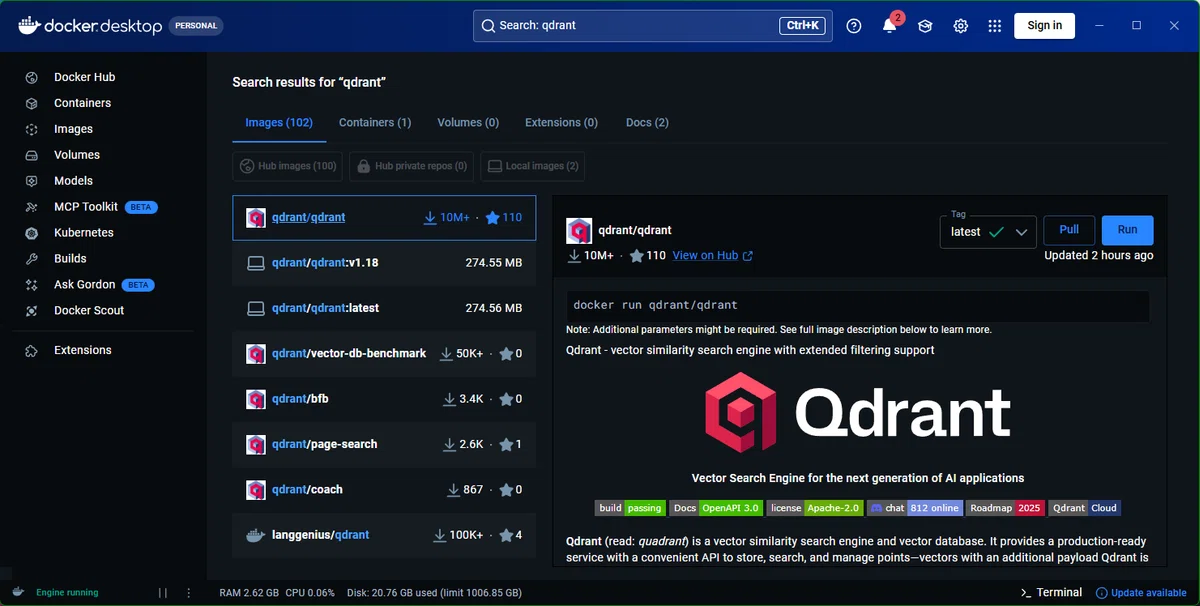Toggle the Local images (2) filter
Viewport: 1200px width, 606px height.
[x=532, y=166]
